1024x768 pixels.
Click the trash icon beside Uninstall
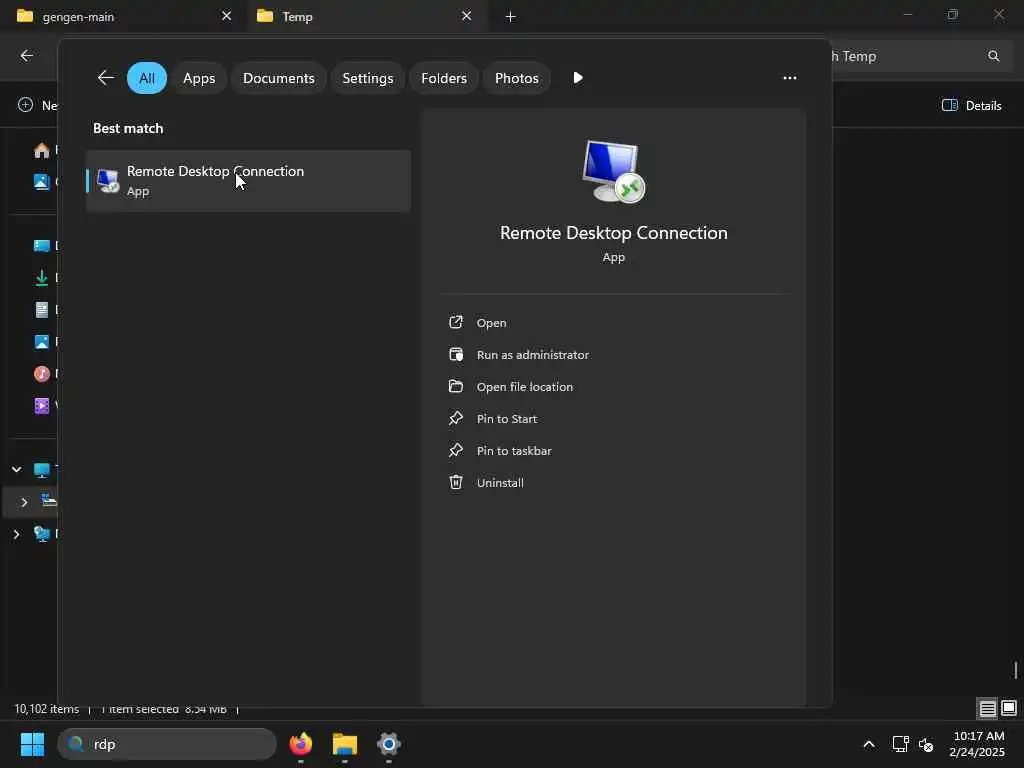[456, 482]
